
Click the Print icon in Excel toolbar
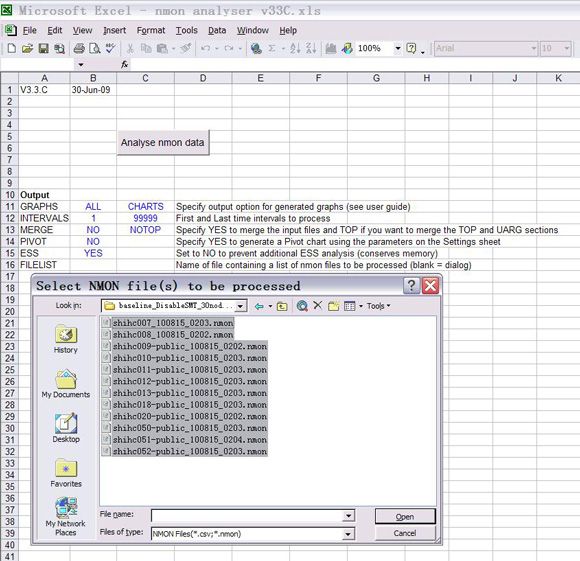[79, 48]
